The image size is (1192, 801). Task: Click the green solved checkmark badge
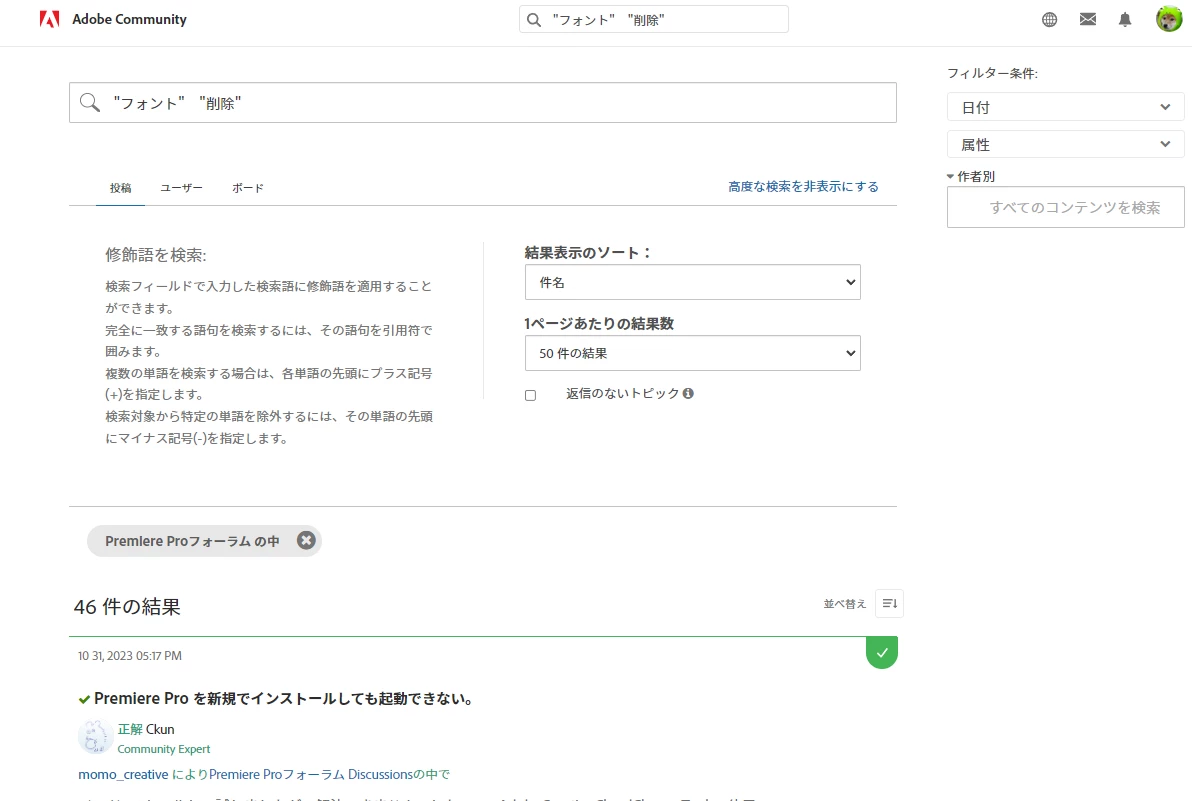point(882,652)
